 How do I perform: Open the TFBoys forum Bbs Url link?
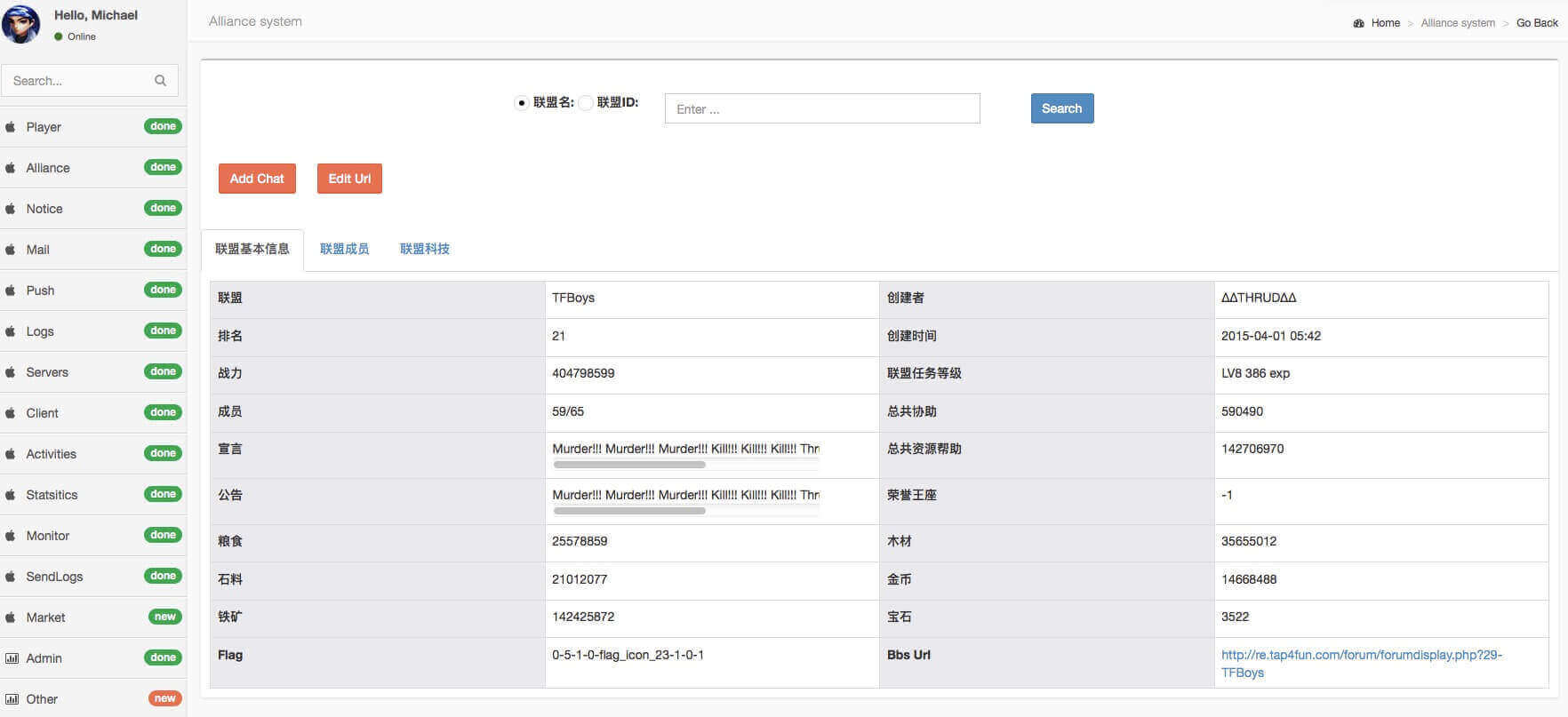pyautogui.click(x=1361, y=655)
